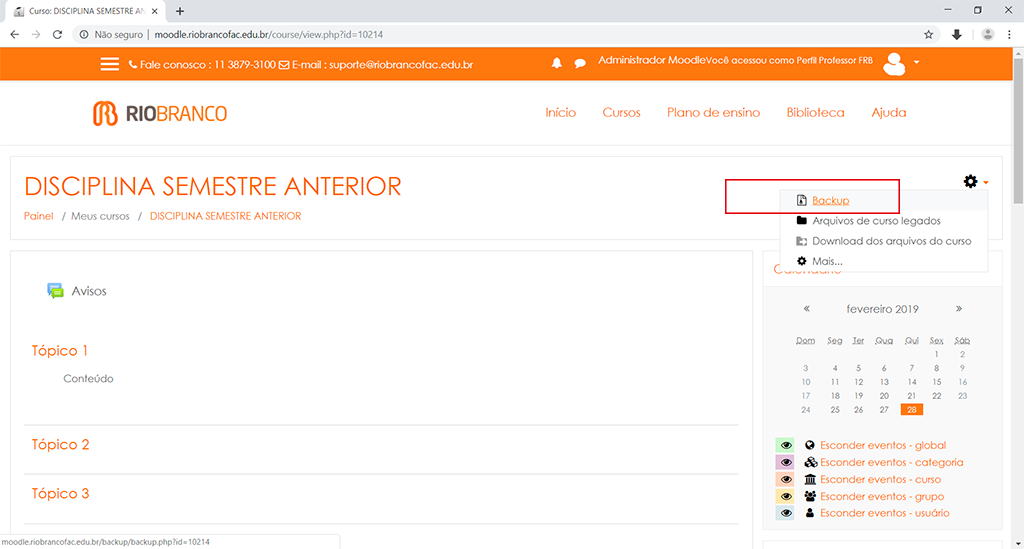The image size is (1024, 549).
Task: Open the hamburger navigation menu
Action: [110, 64]
